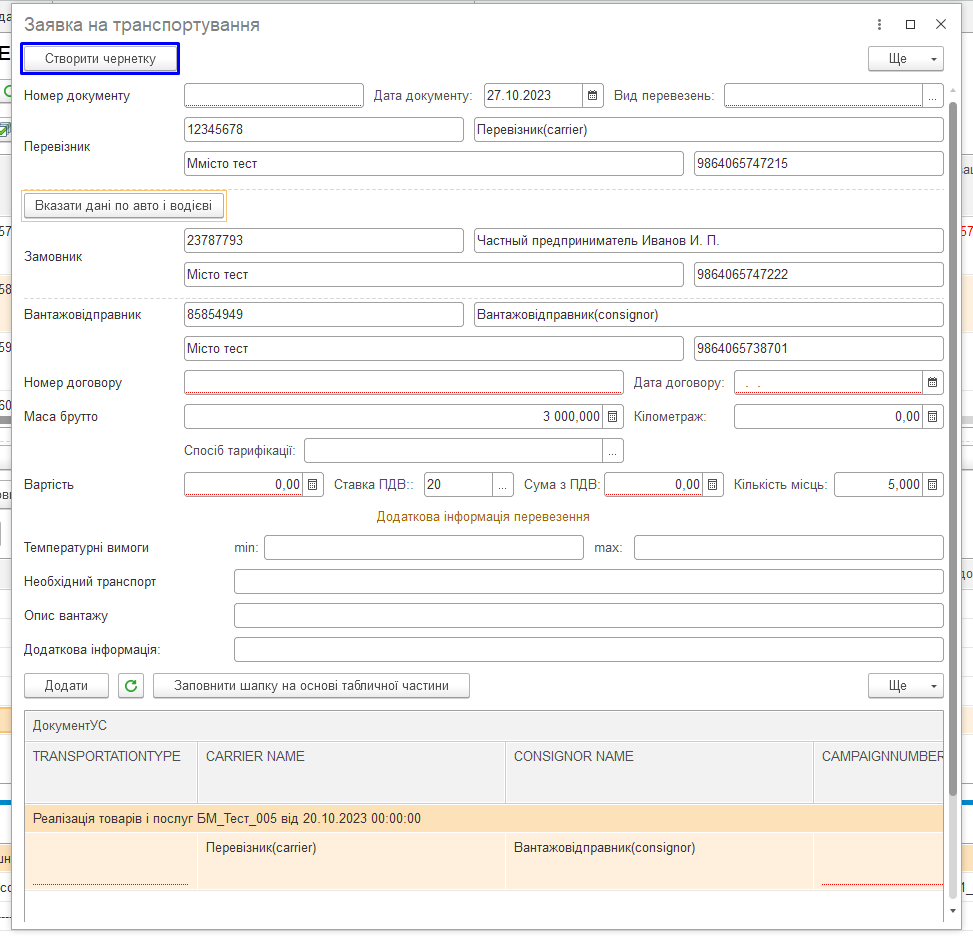973x940 pixels.
Task: Open selection for Вид перевезень field
Action: (x=932, y=96)
